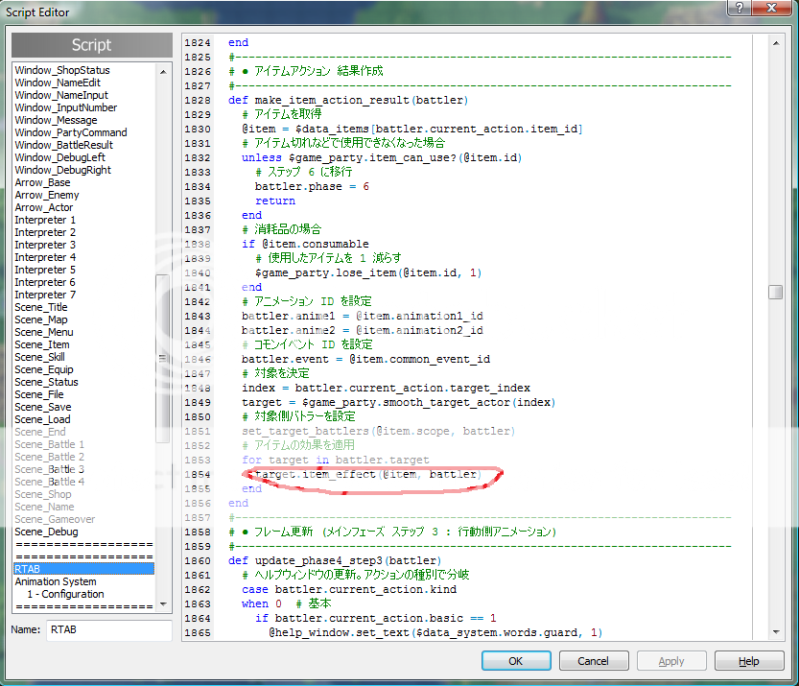Open the 1 - Configuration script
Screen dimensions: 799x686
coord(65,594)
